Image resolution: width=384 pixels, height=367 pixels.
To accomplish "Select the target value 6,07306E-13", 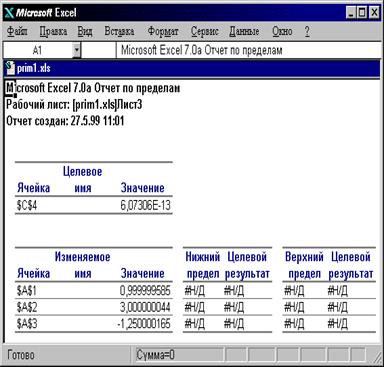I will (146, 205).
